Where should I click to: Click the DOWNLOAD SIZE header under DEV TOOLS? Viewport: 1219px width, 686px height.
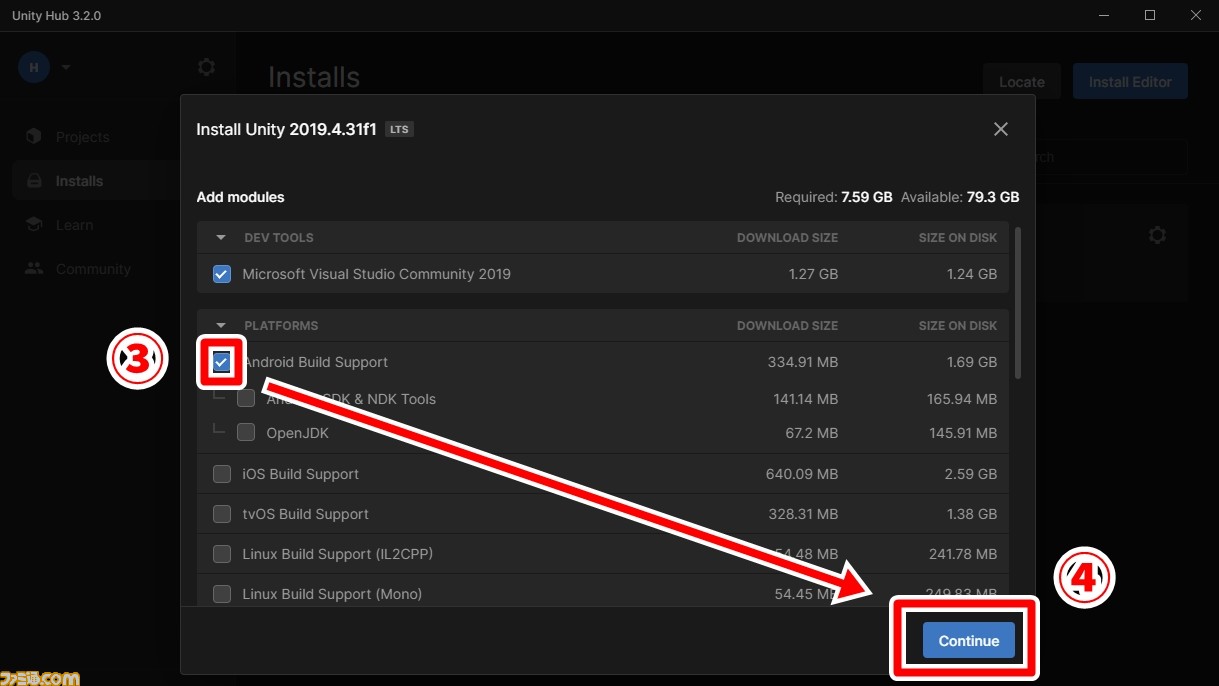coord(787,238)
